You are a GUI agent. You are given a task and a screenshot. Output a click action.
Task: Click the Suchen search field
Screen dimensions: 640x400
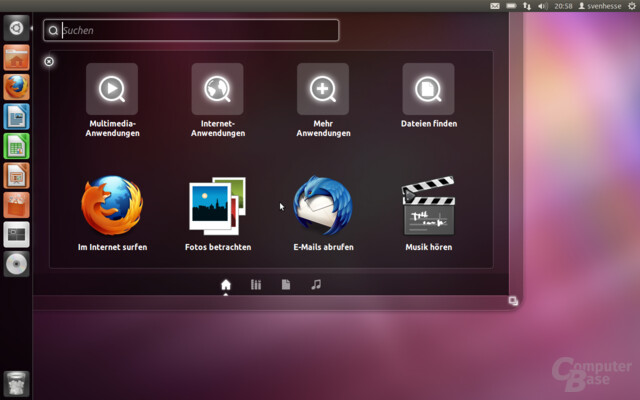[191, 30]
